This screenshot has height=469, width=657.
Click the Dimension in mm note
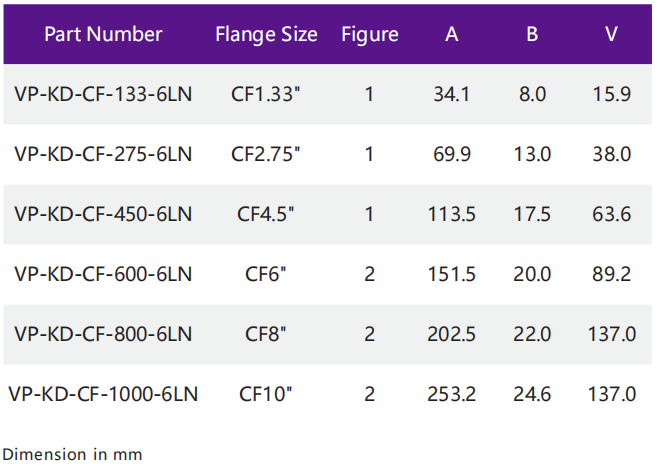tap(72, 454)
